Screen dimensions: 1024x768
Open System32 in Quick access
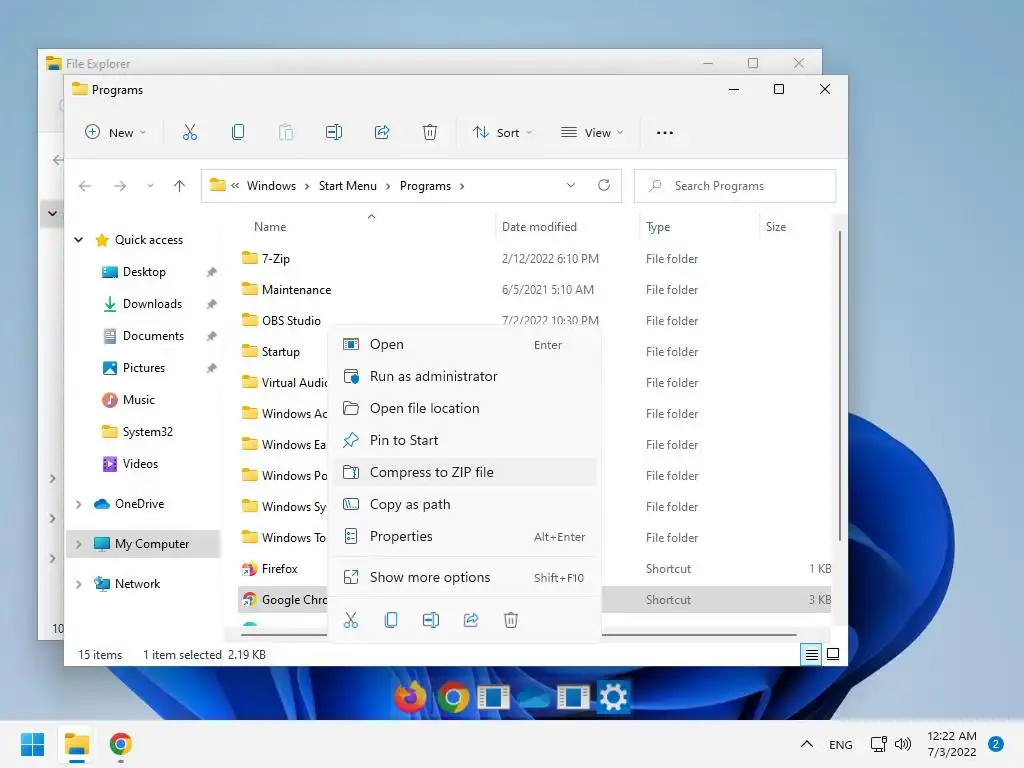click(148, 432)
